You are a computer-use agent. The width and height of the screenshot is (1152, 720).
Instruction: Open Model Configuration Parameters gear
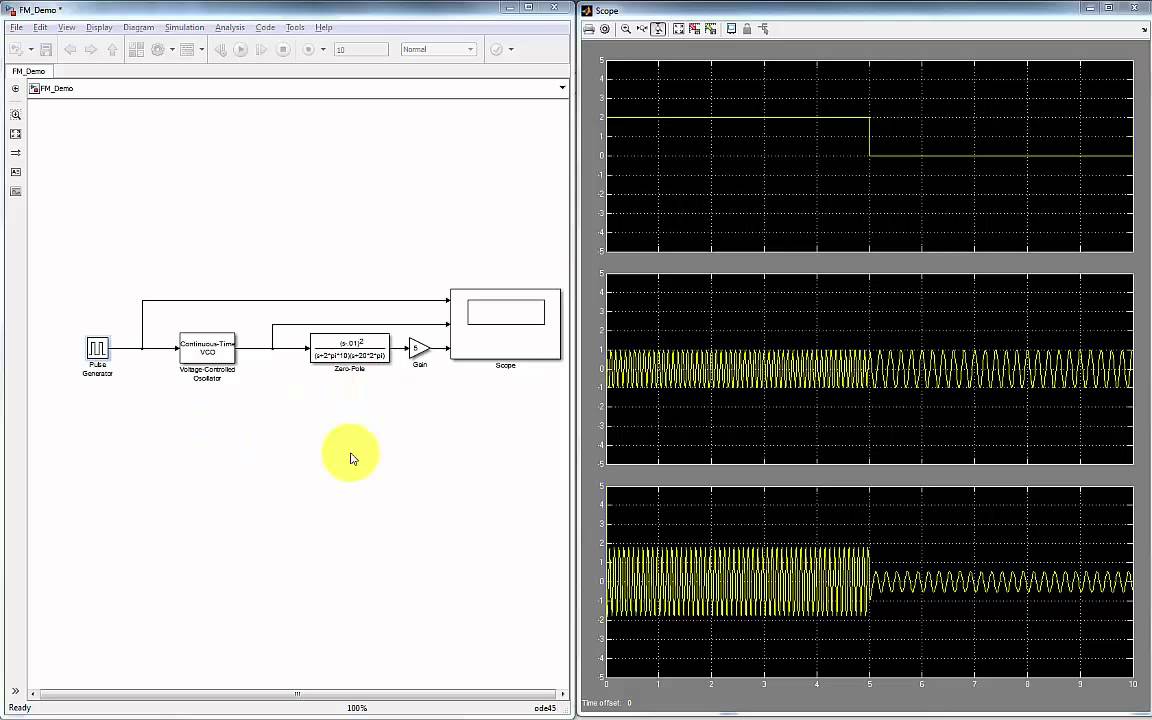[158, 49]
